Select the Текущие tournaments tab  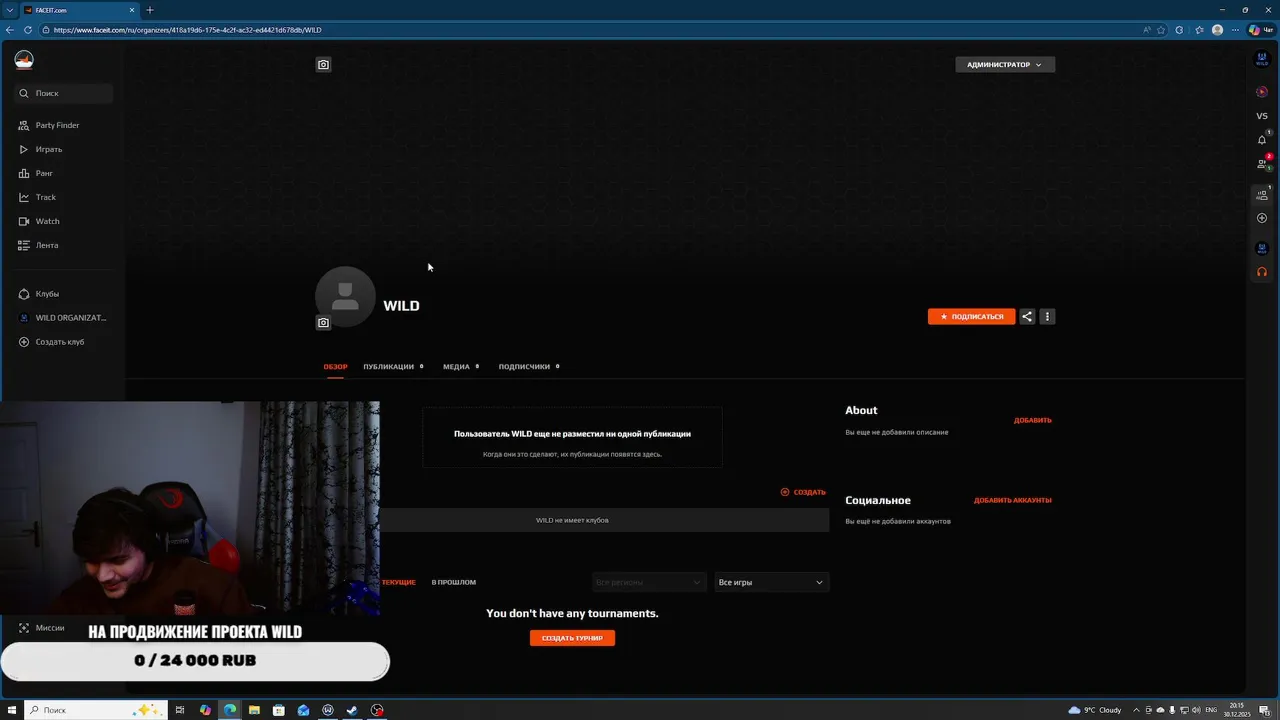[x=398, y=582]
